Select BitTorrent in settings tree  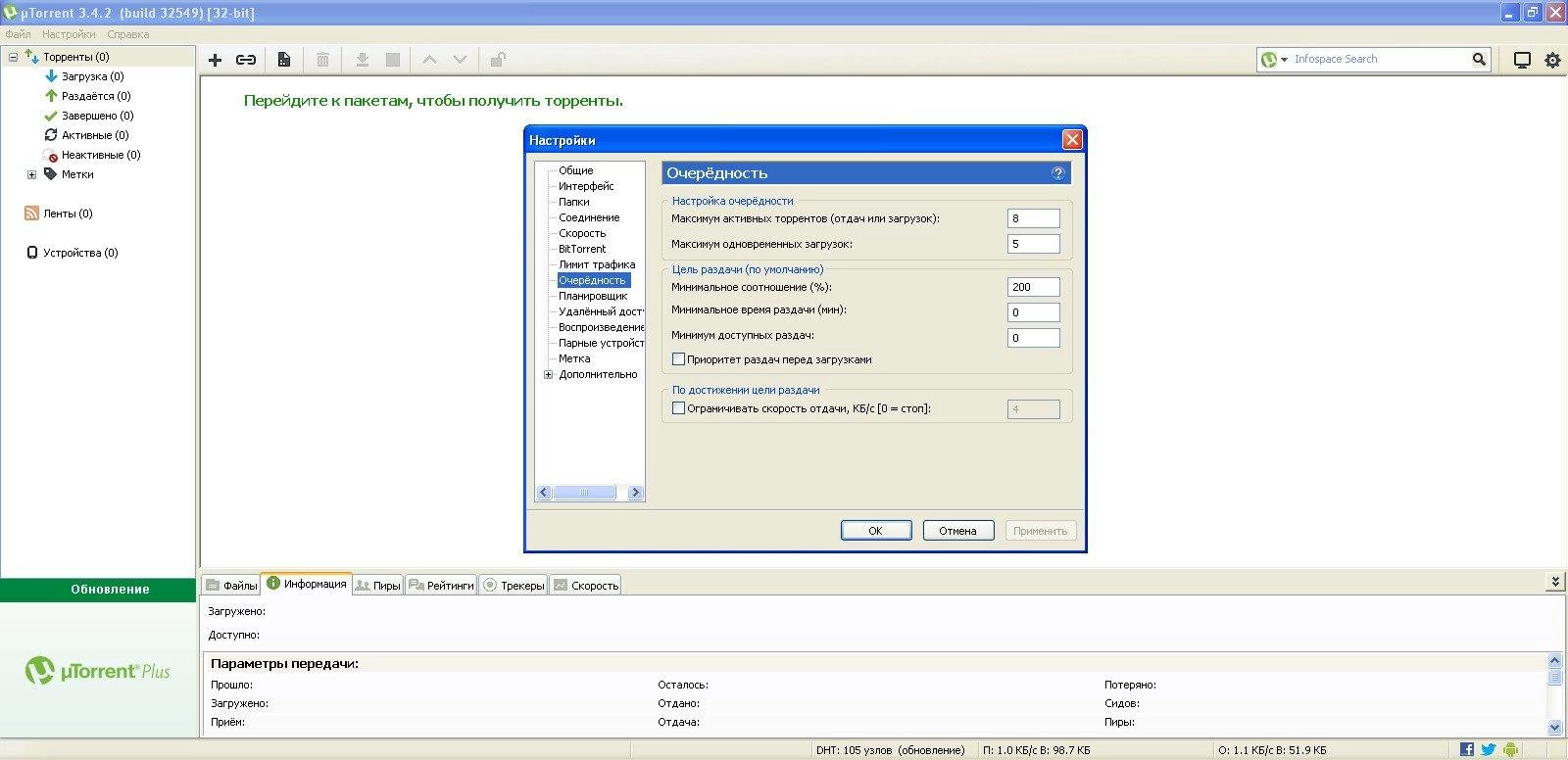point(582,249)
